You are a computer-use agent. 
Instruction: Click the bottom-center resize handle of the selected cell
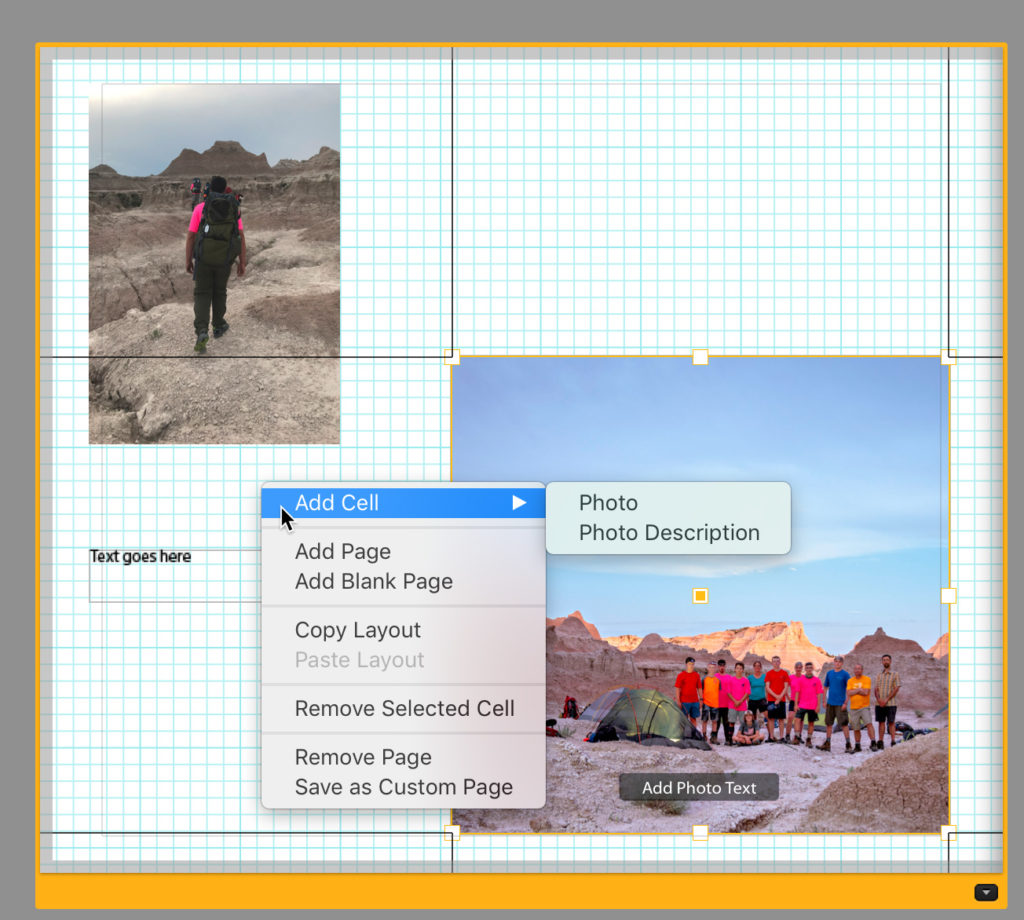pos(700,832)
